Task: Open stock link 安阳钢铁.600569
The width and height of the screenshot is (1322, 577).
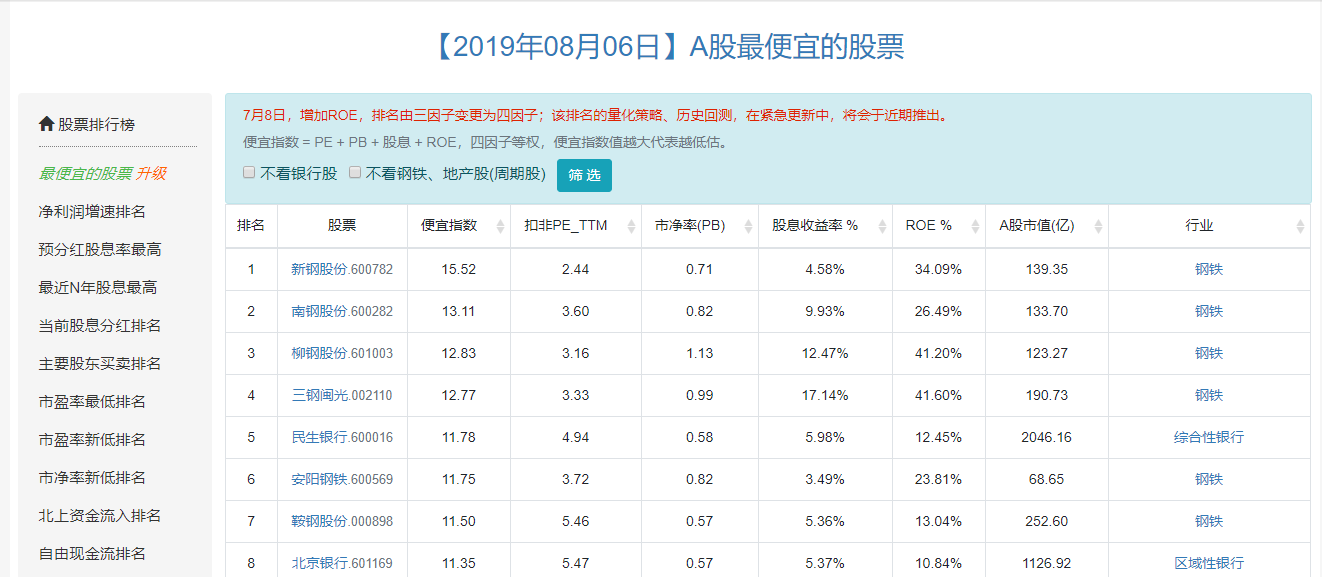Action: pyautogui.click(x=342, y=479)
